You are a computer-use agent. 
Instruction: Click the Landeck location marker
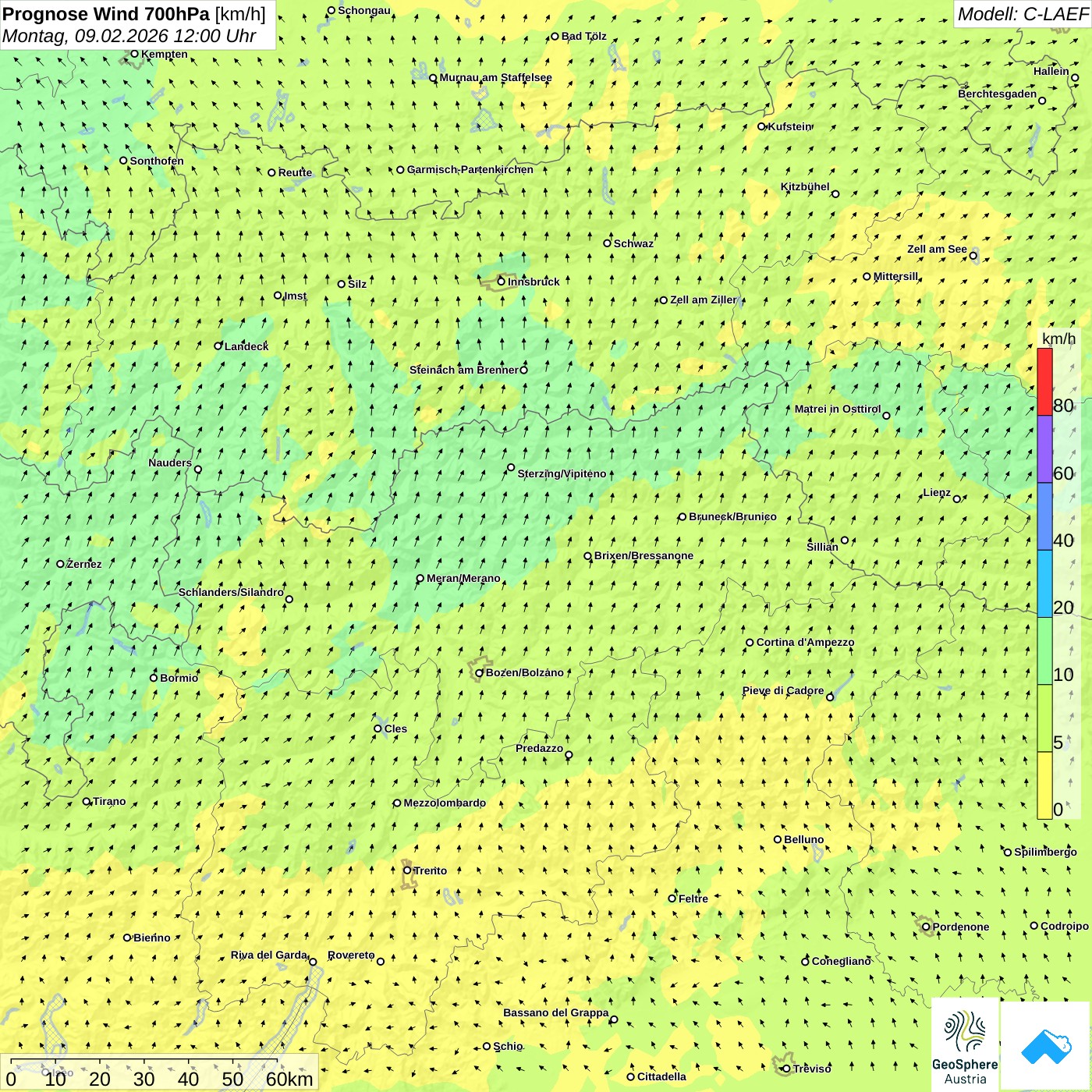pos(218,346)
